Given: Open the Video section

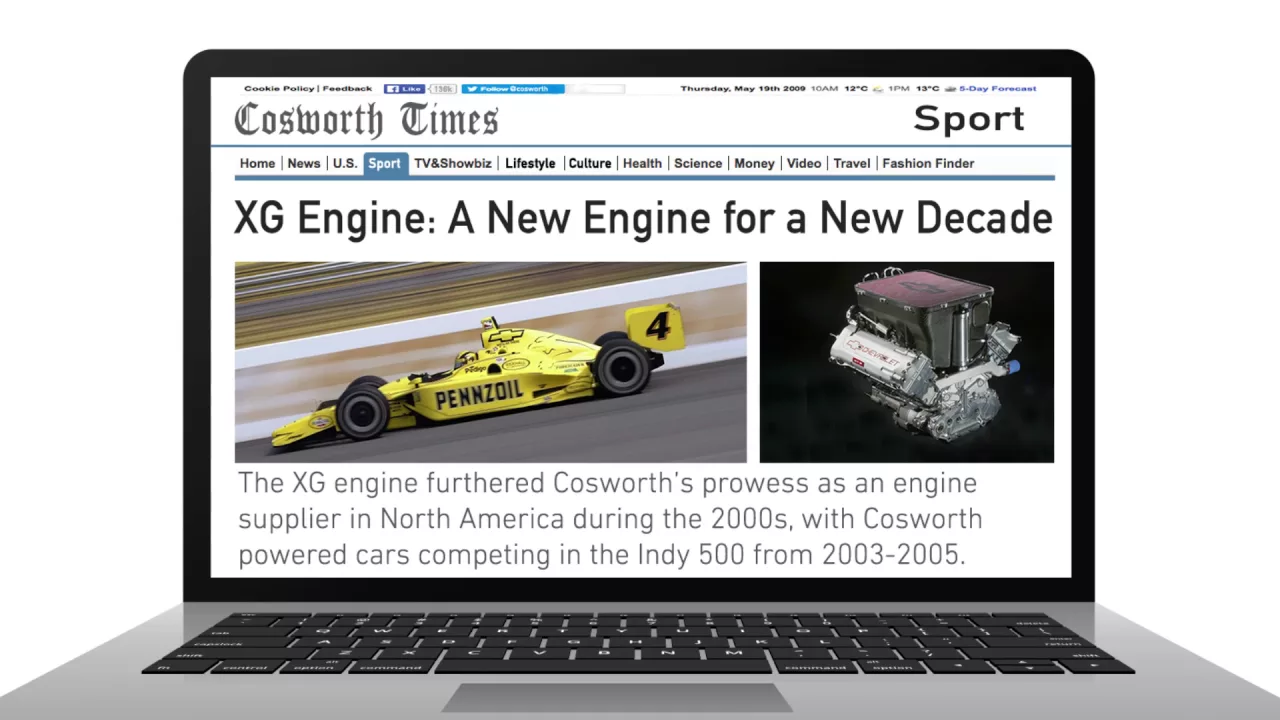Looking at the screenshot, I should (x=804, y=163).
